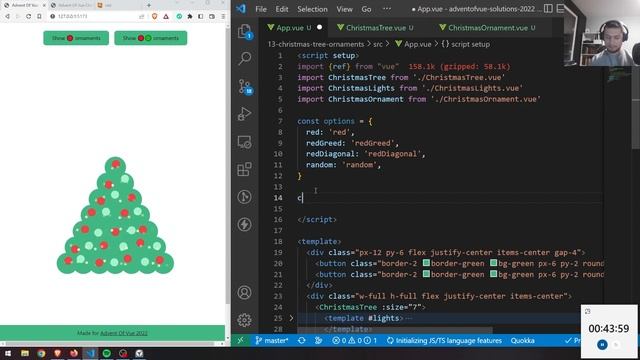
Task: Toggle the editor layout icon in title bar
Action: coord(548,9)
